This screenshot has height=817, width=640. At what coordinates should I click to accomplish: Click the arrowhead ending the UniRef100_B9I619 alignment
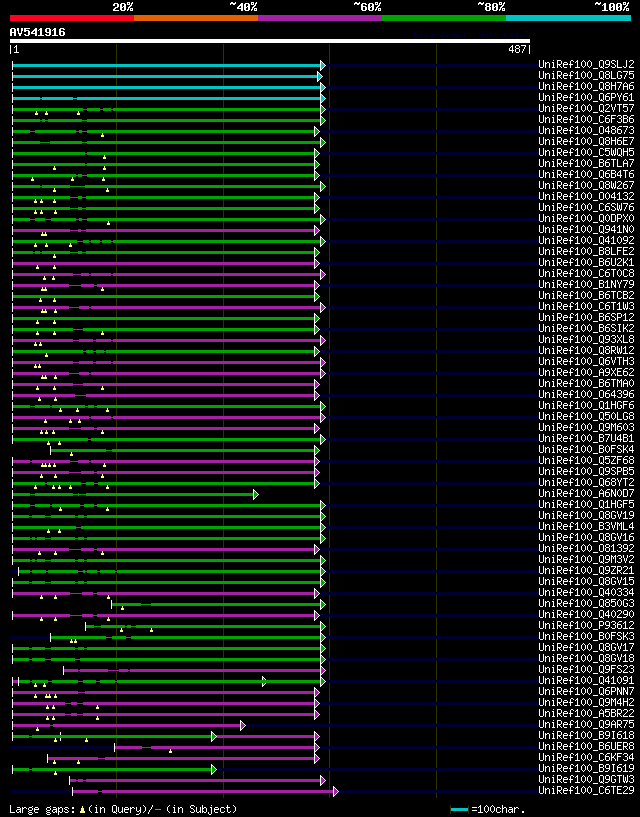(x=214, y=770)
